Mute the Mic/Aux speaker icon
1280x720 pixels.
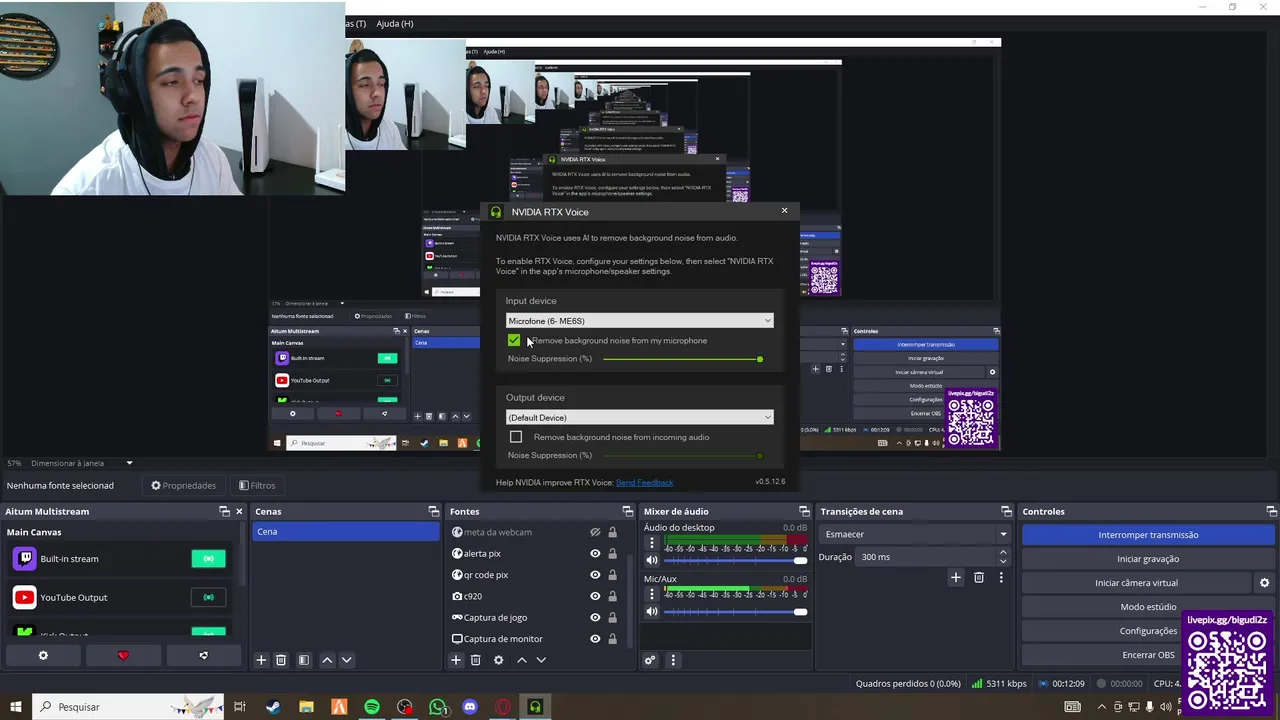coord(652,611)
